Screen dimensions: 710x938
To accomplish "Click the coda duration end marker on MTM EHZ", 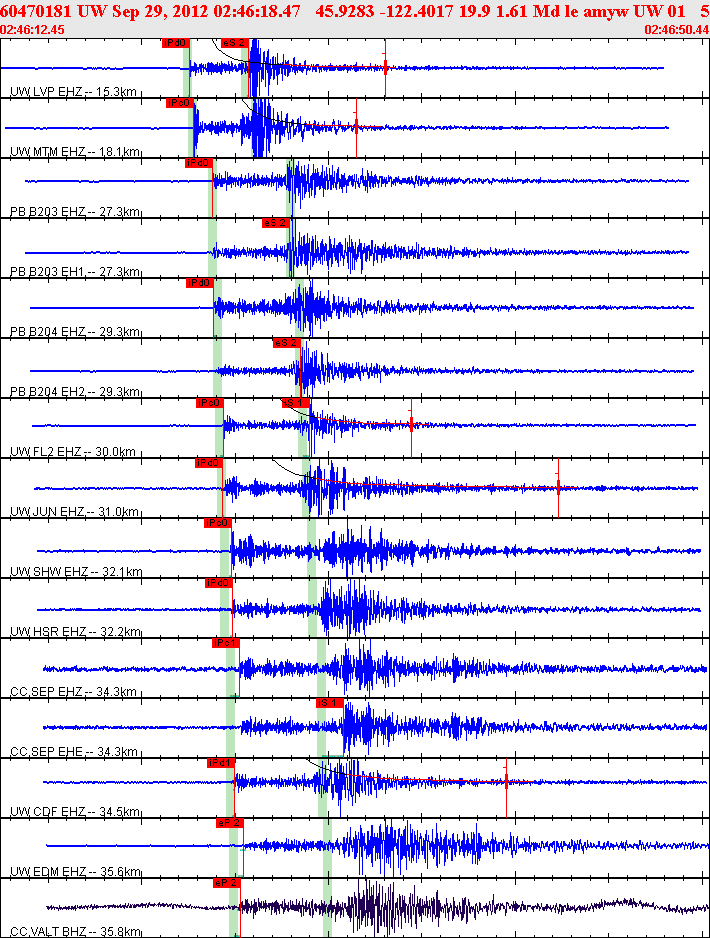I will [x=356, y=126].
